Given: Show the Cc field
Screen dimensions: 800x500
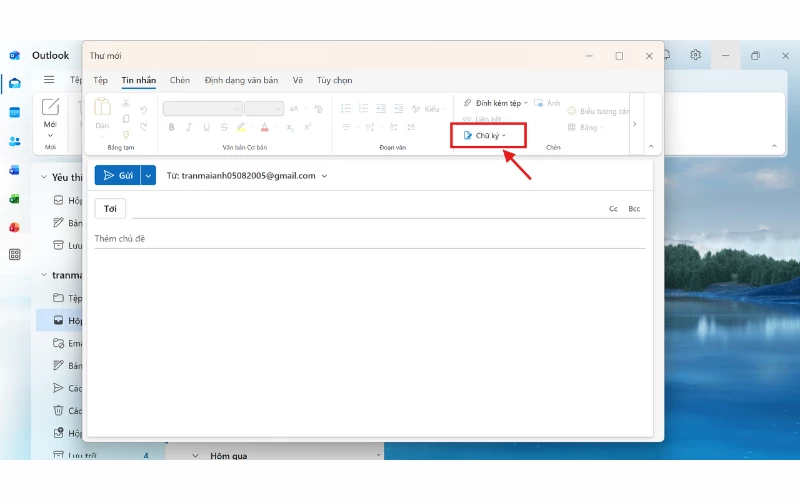Looking at the screenshot, I should point(613,209).
